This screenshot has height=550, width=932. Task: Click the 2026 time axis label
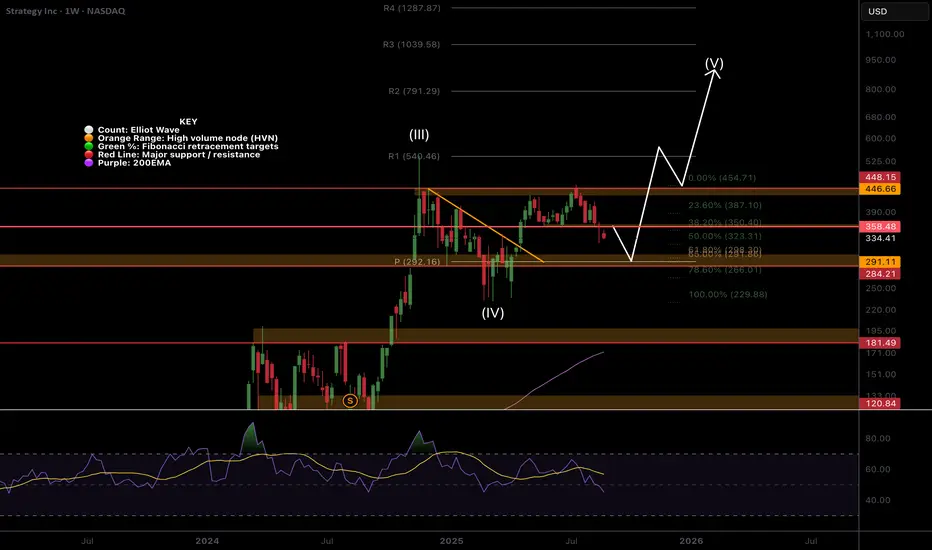click(x=691, y=541)
